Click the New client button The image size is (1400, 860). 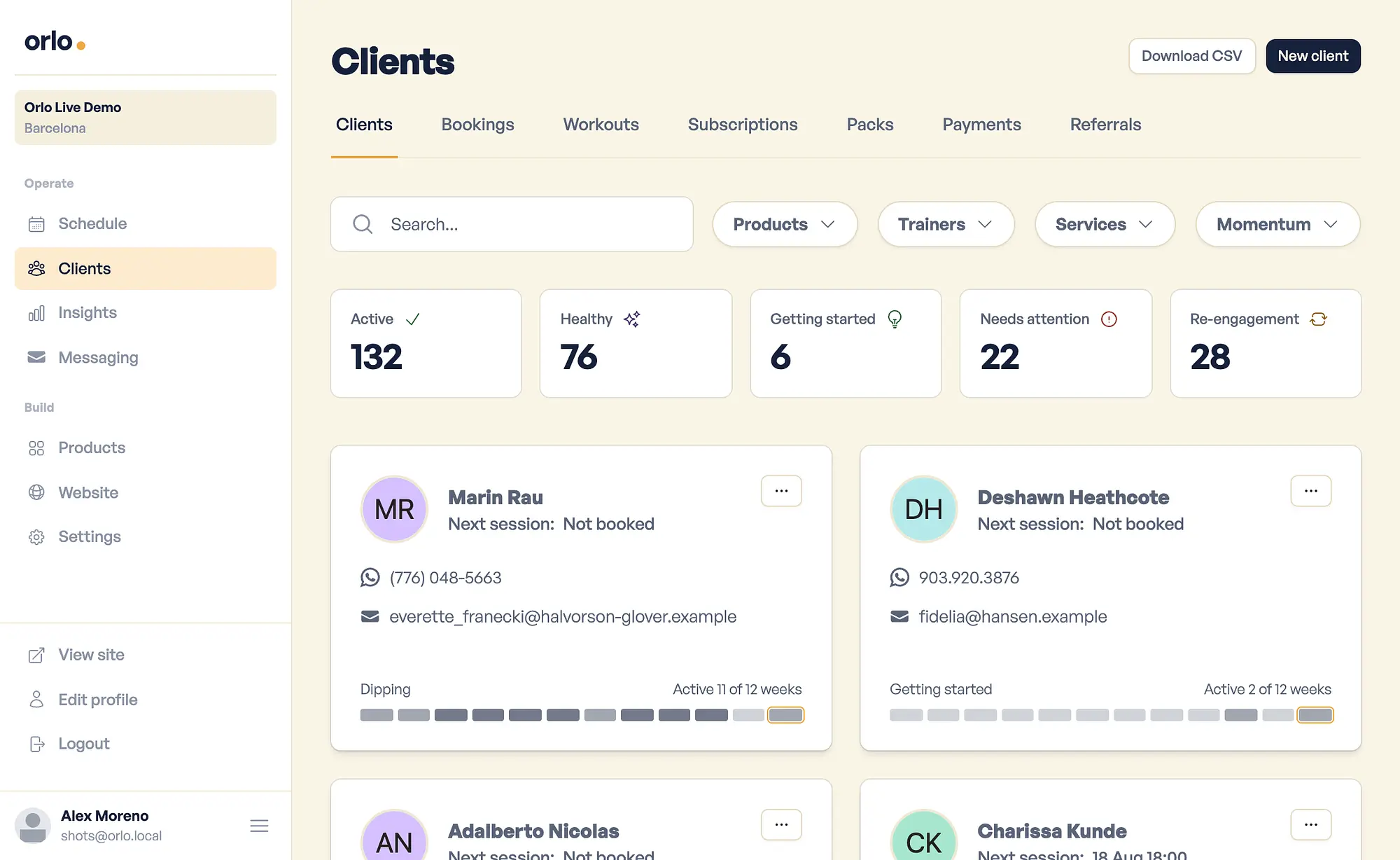(1313, 56)
